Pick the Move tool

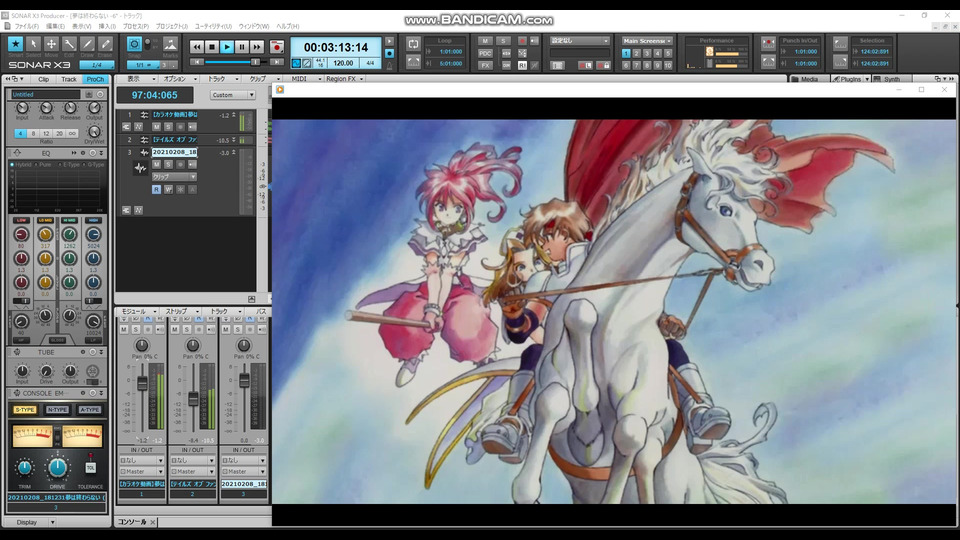(x=51, y=44)
